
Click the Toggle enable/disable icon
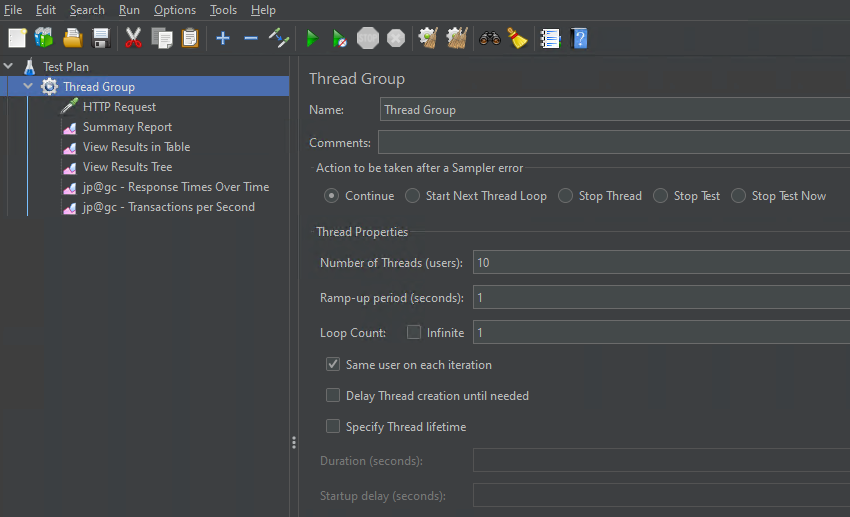coord(279,38)
